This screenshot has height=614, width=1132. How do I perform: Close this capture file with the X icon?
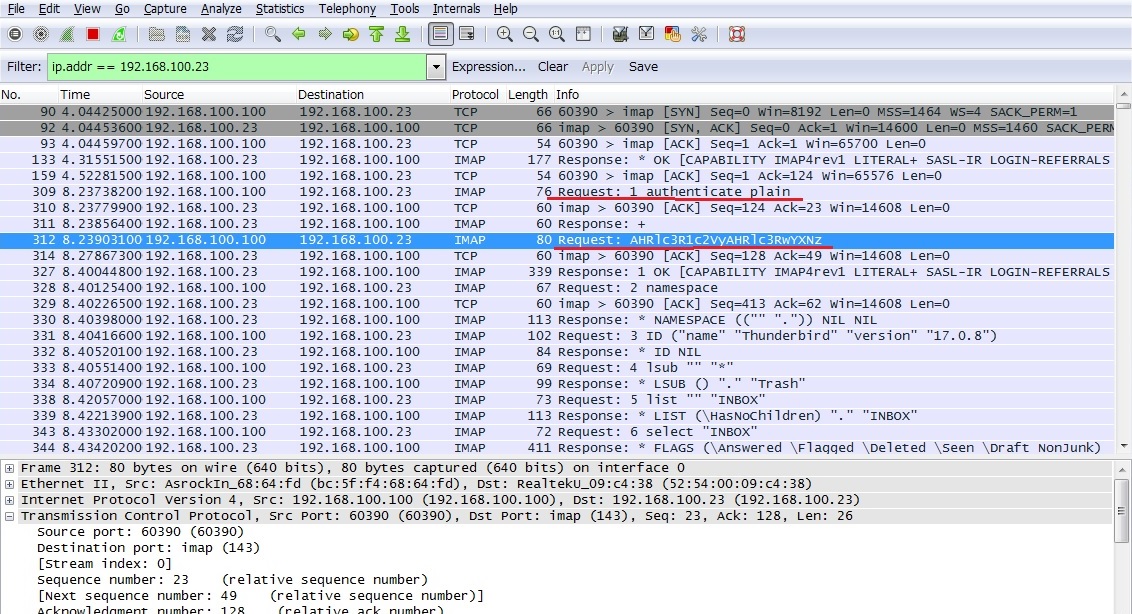[x=209, y=34]
